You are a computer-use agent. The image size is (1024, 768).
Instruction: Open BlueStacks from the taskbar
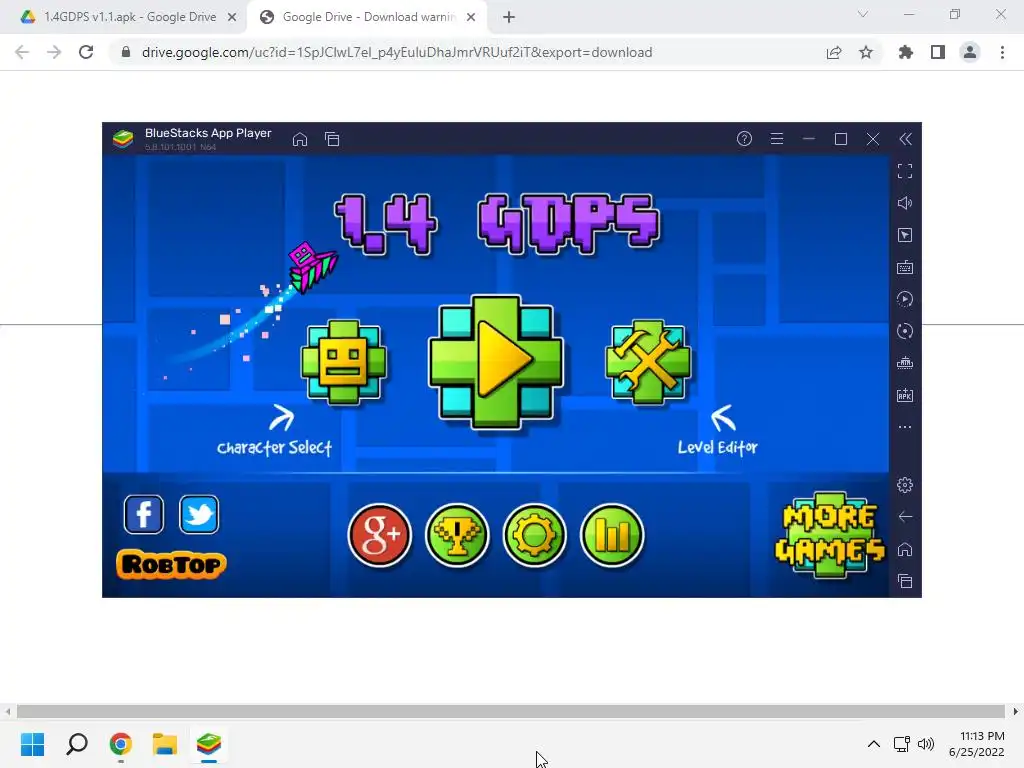click(209, 744)
